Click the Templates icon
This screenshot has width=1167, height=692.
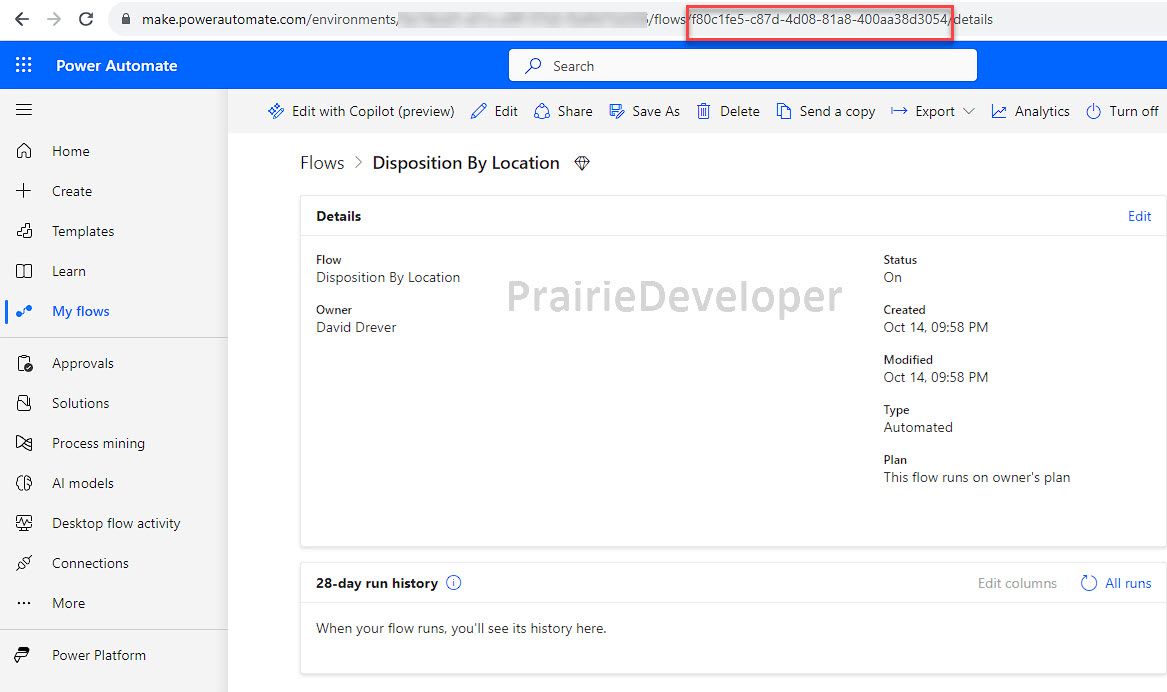coord(24,231)
